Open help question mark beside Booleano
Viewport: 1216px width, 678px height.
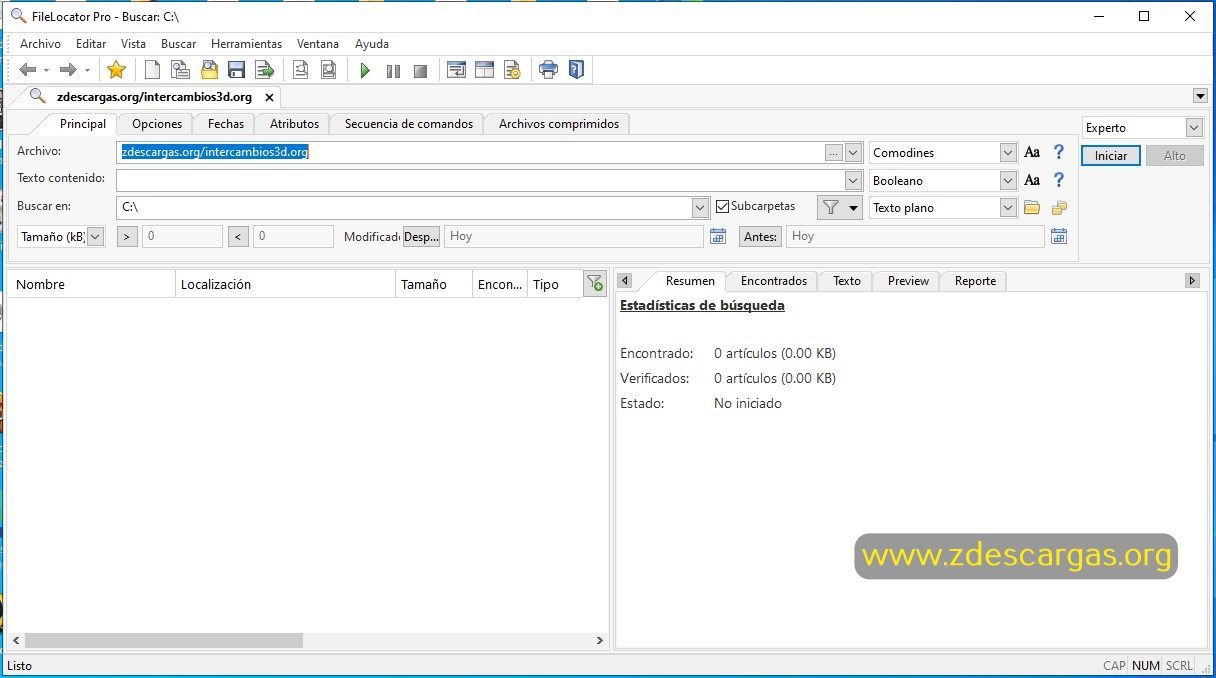(x=1059, y=181)
